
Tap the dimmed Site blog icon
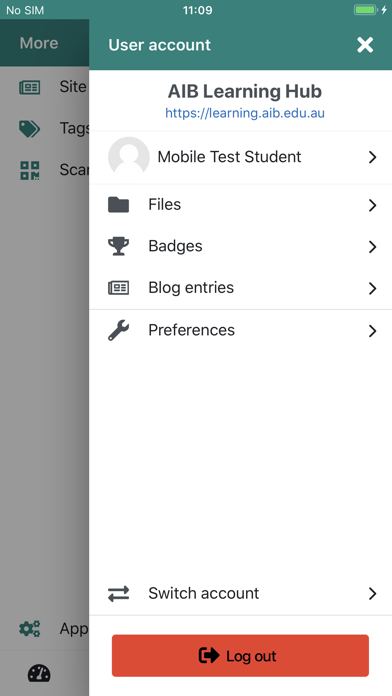pos(29,87)
